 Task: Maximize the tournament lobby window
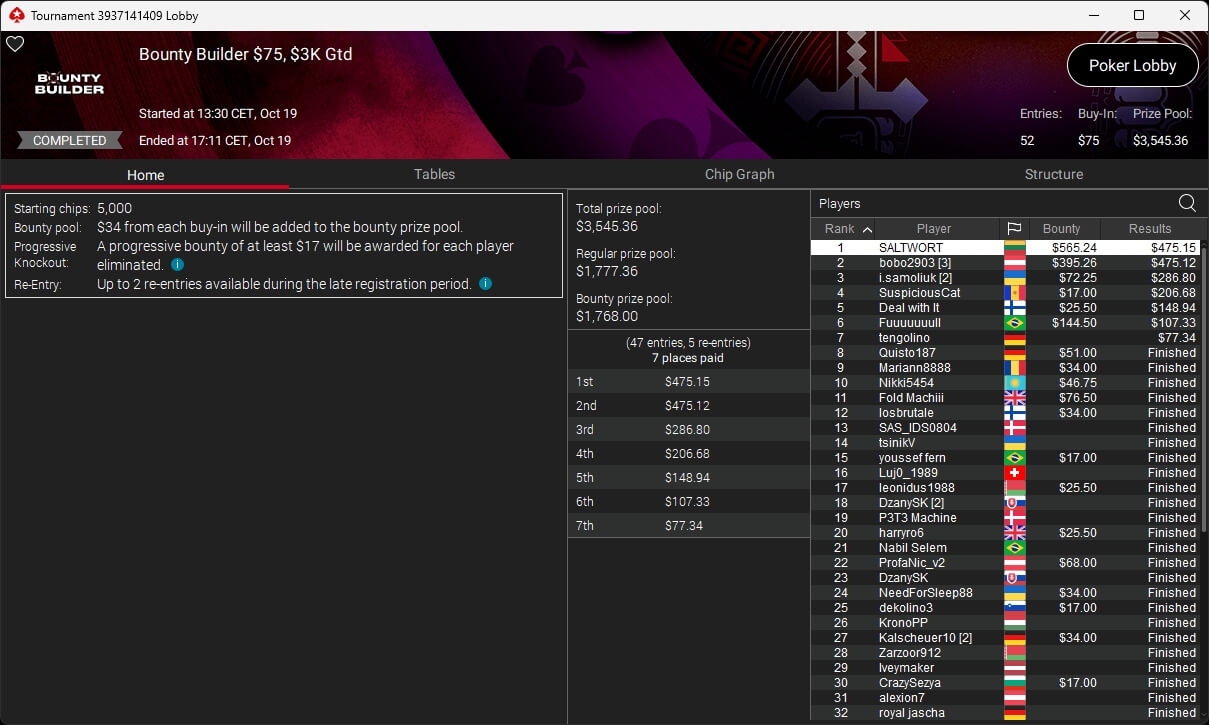[x=1139, y=15]
